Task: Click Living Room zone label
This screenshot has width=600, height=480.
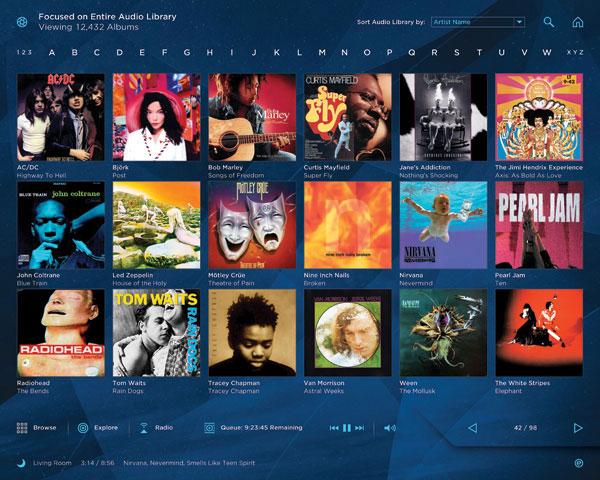Action: 52,463
